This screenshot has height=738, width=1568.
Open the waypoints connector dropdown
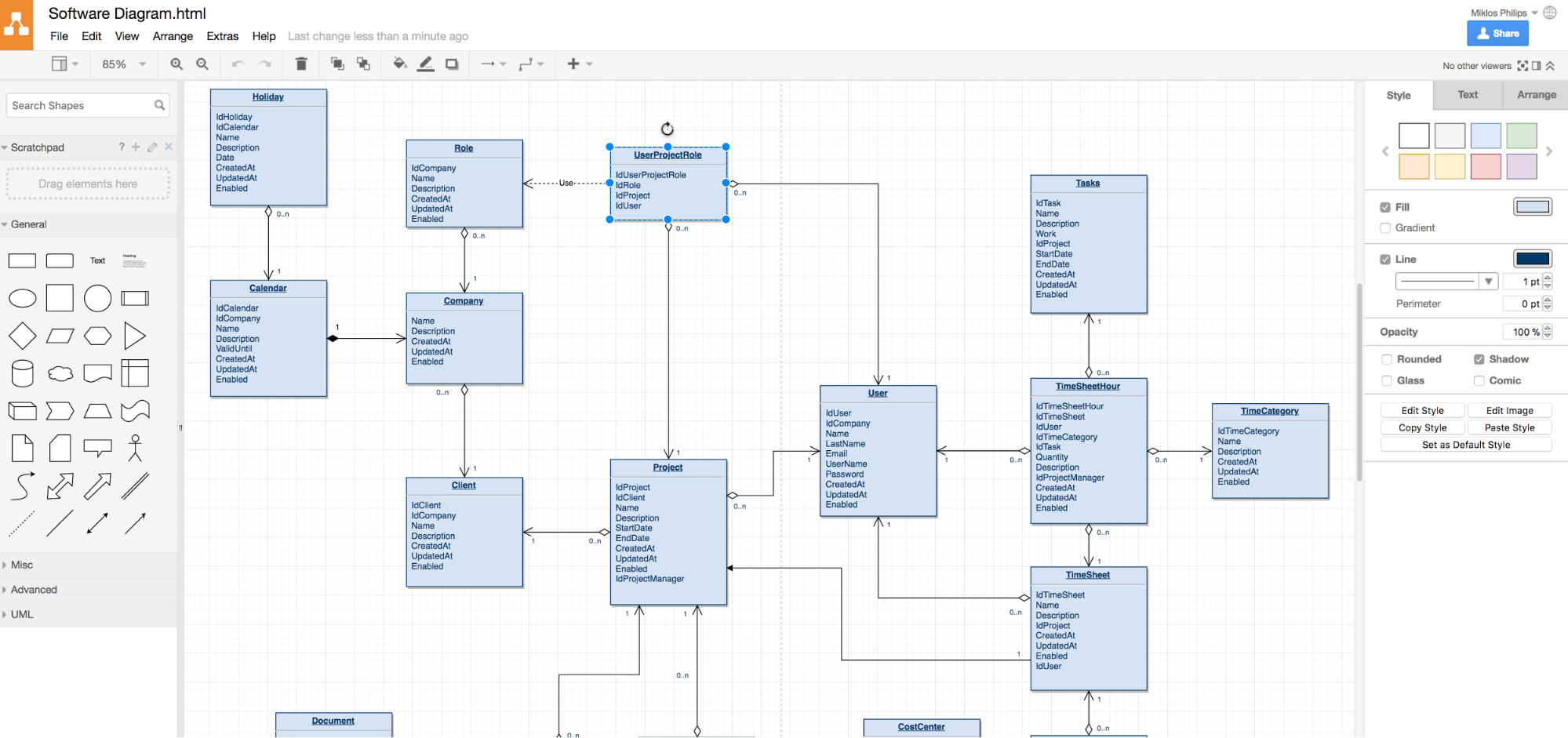(531, 64)
